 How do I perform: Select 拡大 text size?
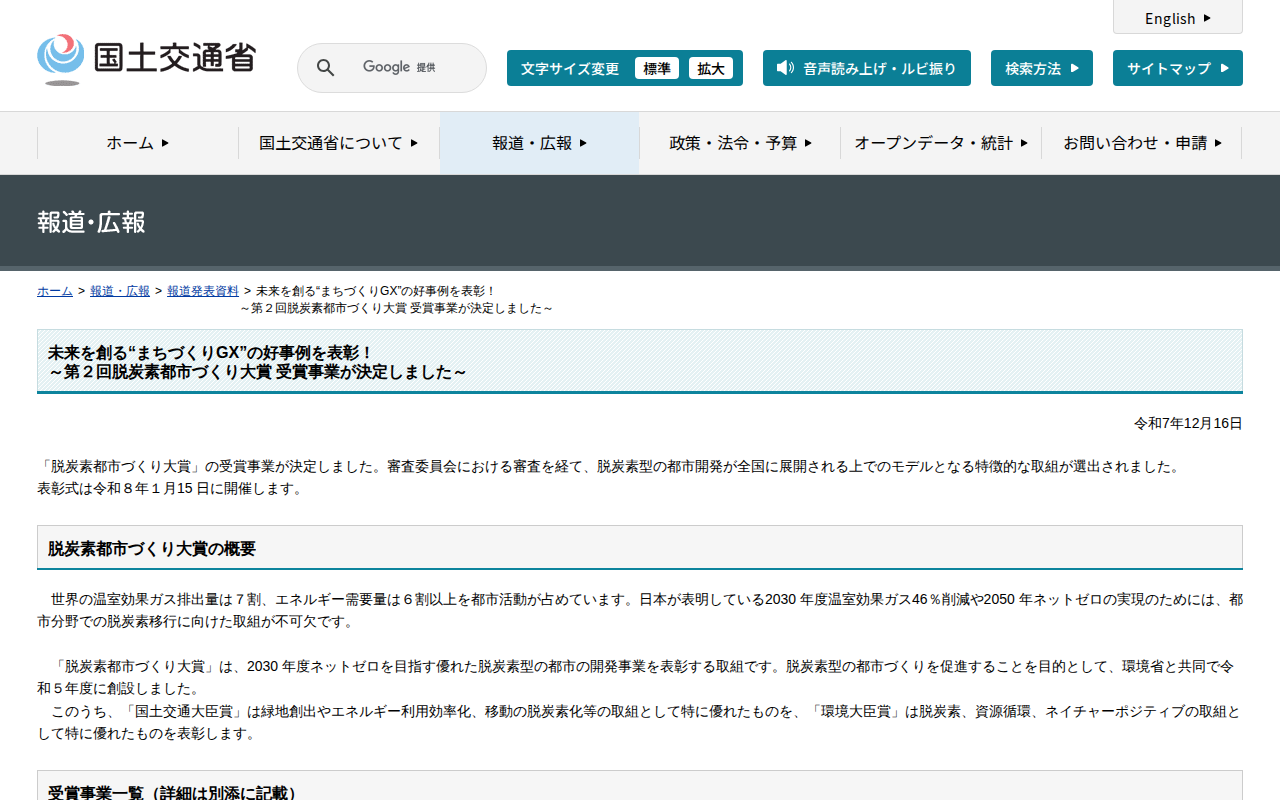coord(711,68)
